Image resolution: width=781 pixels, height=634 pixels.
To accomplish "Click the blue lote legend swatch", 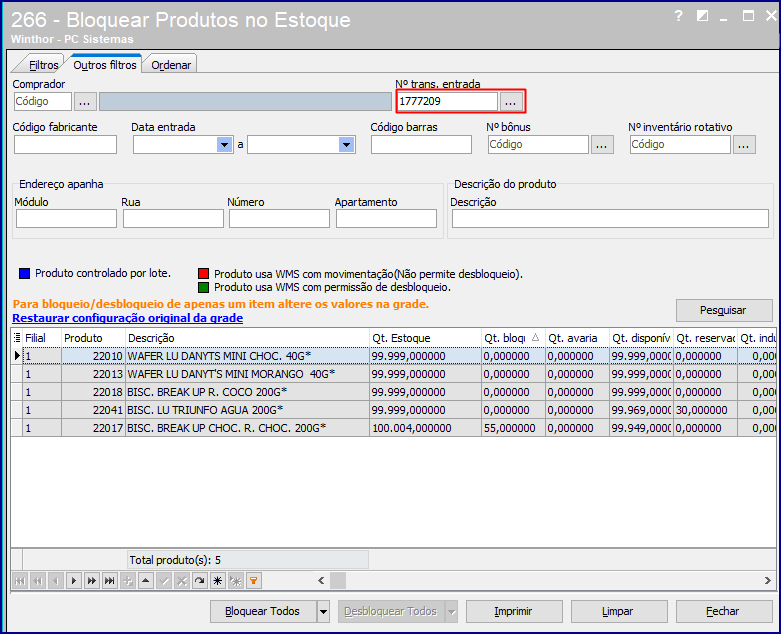I will click(24, 273).
